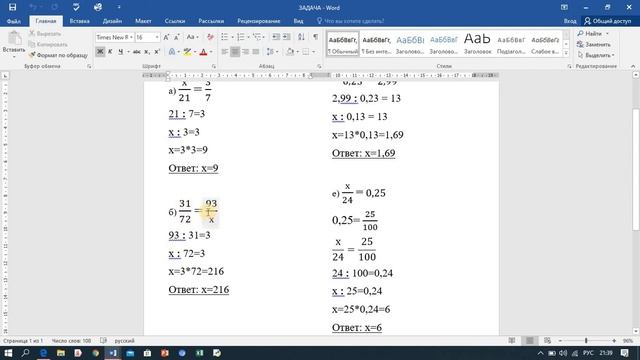This screenshot has width=640, height=360.
Task: Apply yellow text highlight color
Action: point(187,52)
